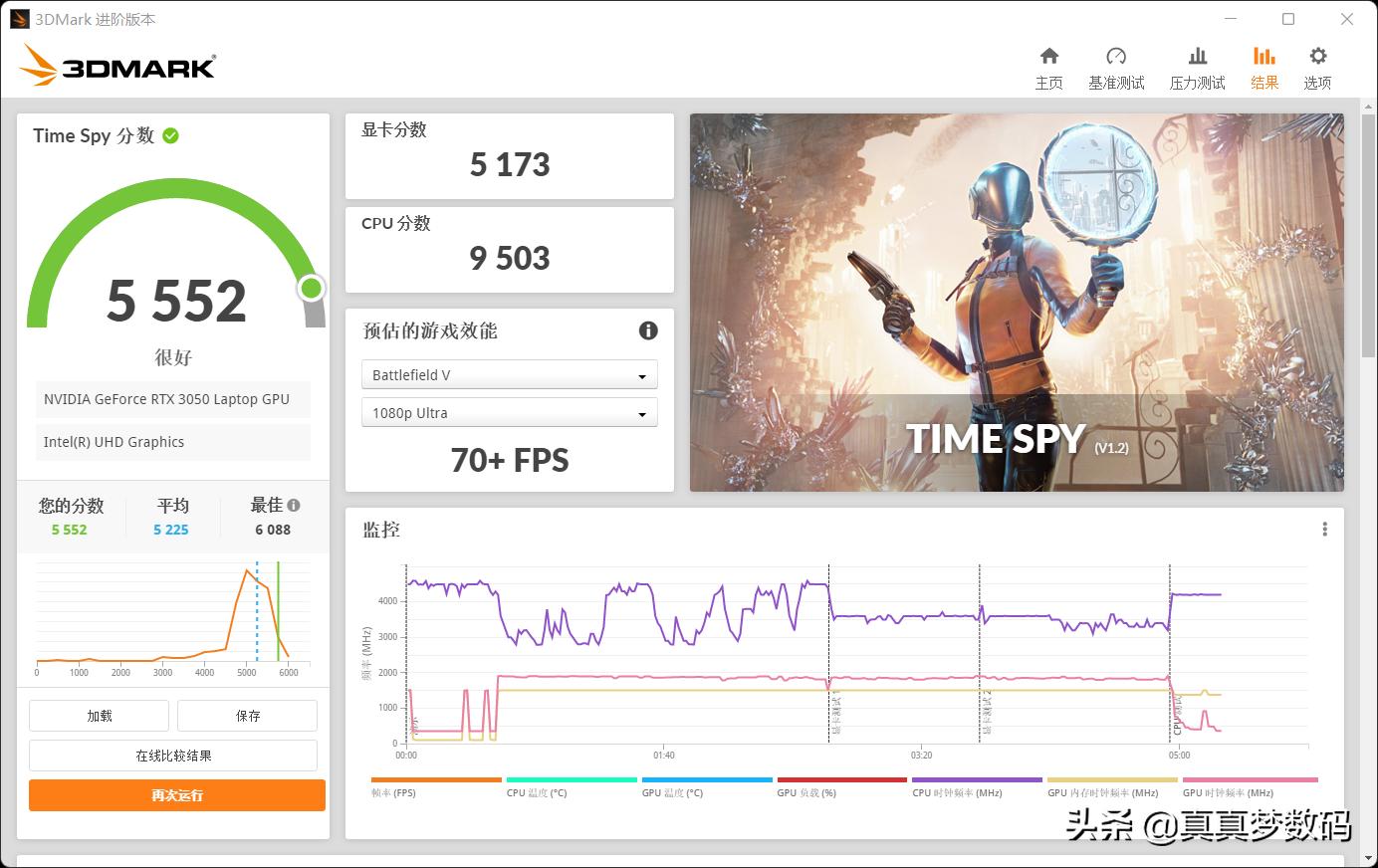Image resolution: width=1378 pixels, height=868 pixels.
Task: Click the green checkmark beside Time Spy 分数
Action: [171, 135]
